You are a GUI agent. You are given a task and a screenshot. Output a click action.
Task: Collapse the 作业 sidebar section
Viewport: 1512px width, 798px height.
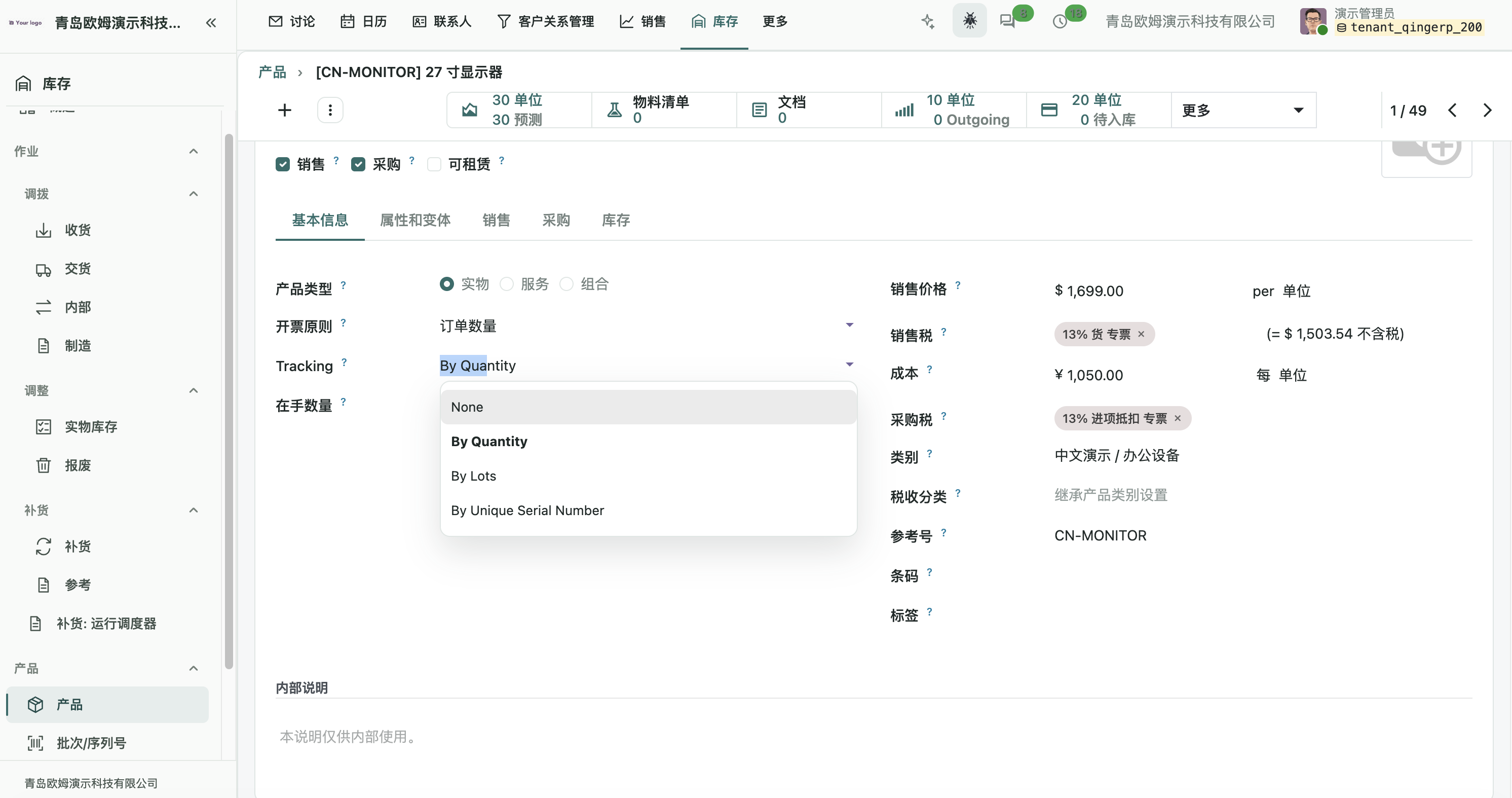tap(193, 152)
